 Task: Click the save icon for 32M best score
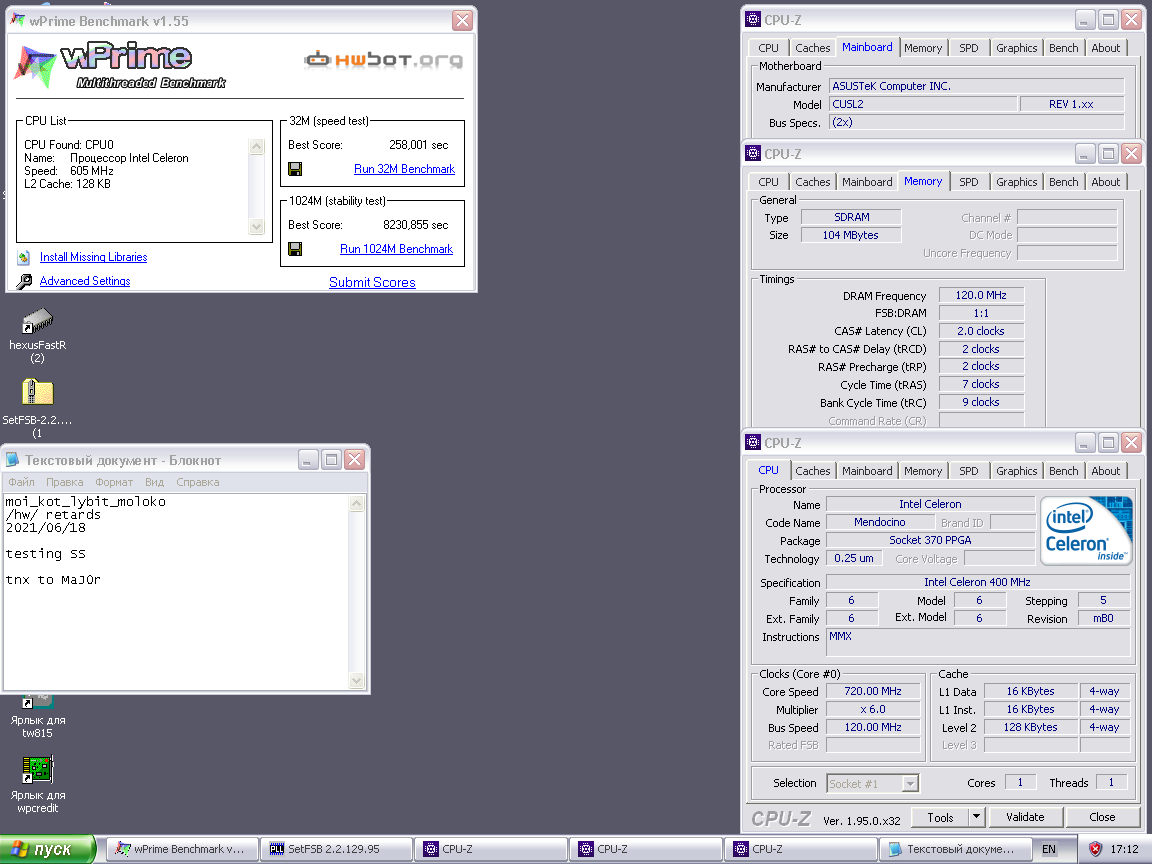pos(295,169)
